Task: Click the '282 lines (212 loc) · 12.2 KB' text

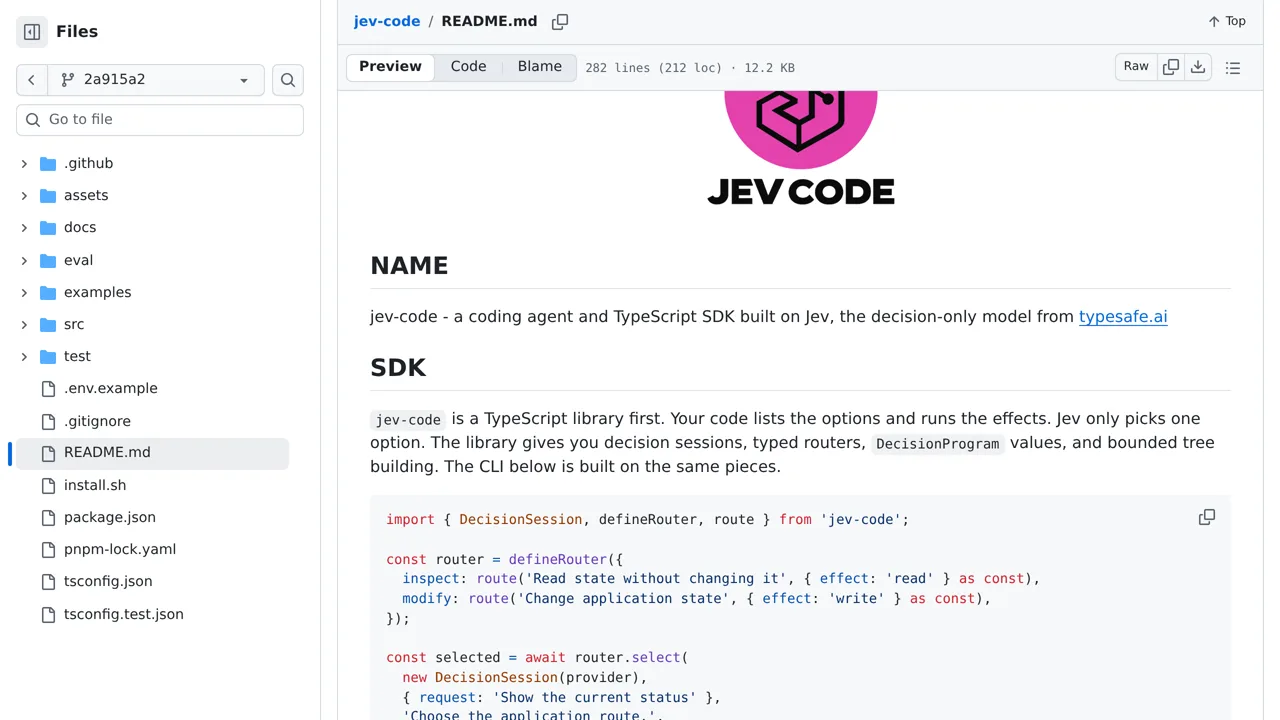Action: pos(690,68)
